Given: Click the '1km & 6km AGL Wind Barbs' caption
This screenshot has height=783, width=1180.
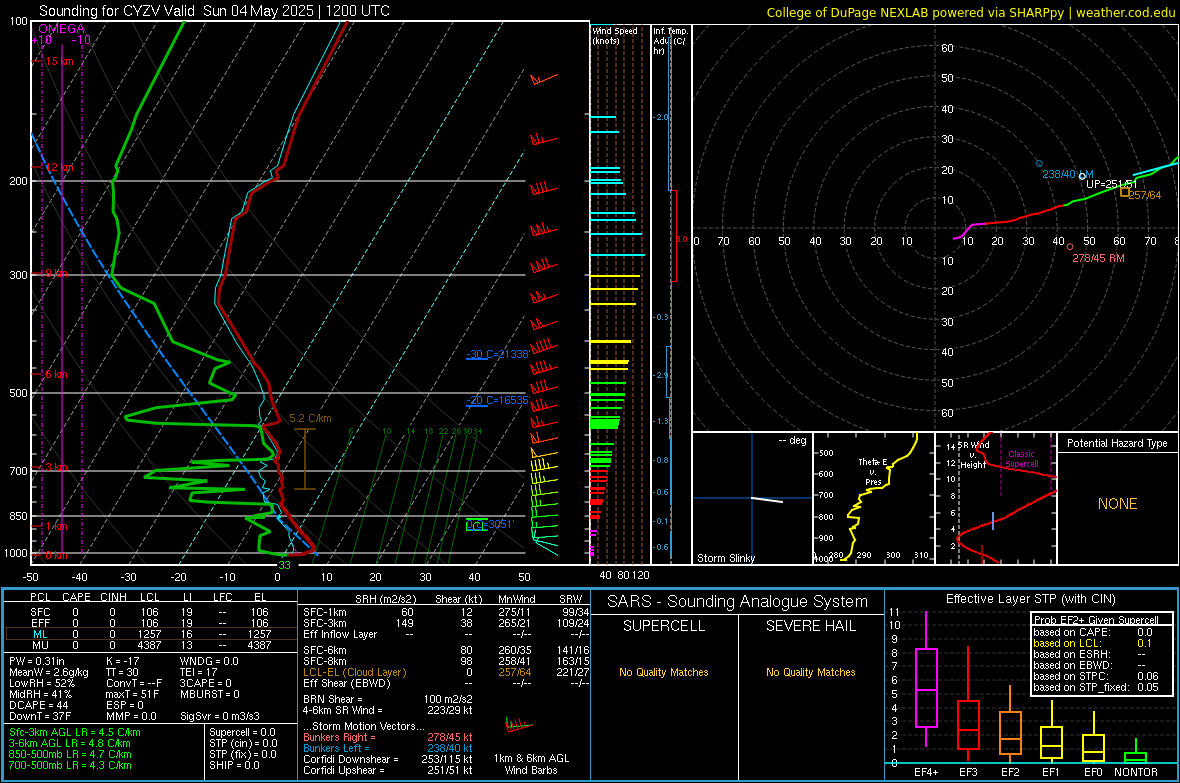Looking at the screenshot, I should click(531, 764).
